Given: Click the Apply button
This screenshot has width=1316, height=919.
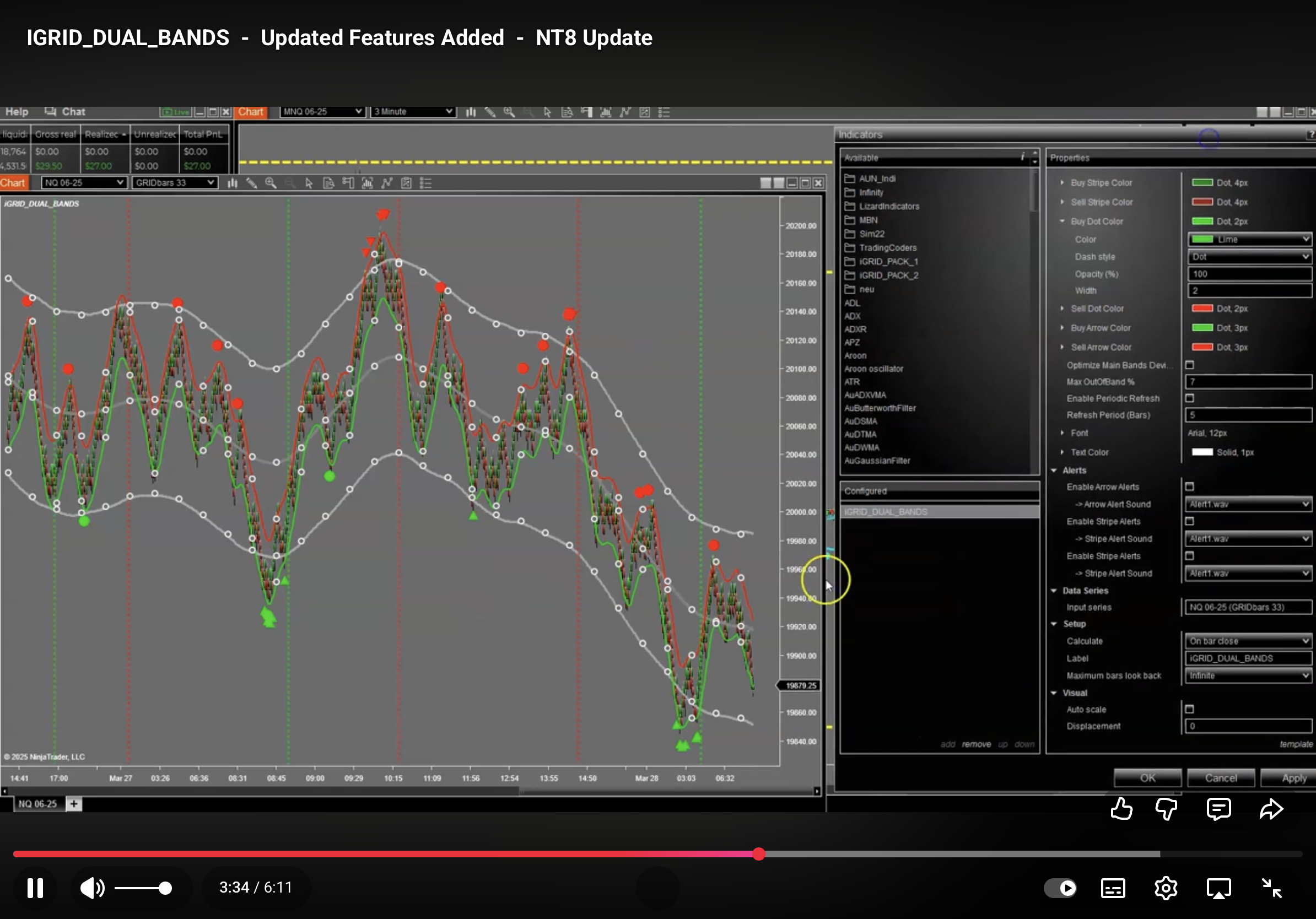Looking at the screenshot, I should (1292, 777).
